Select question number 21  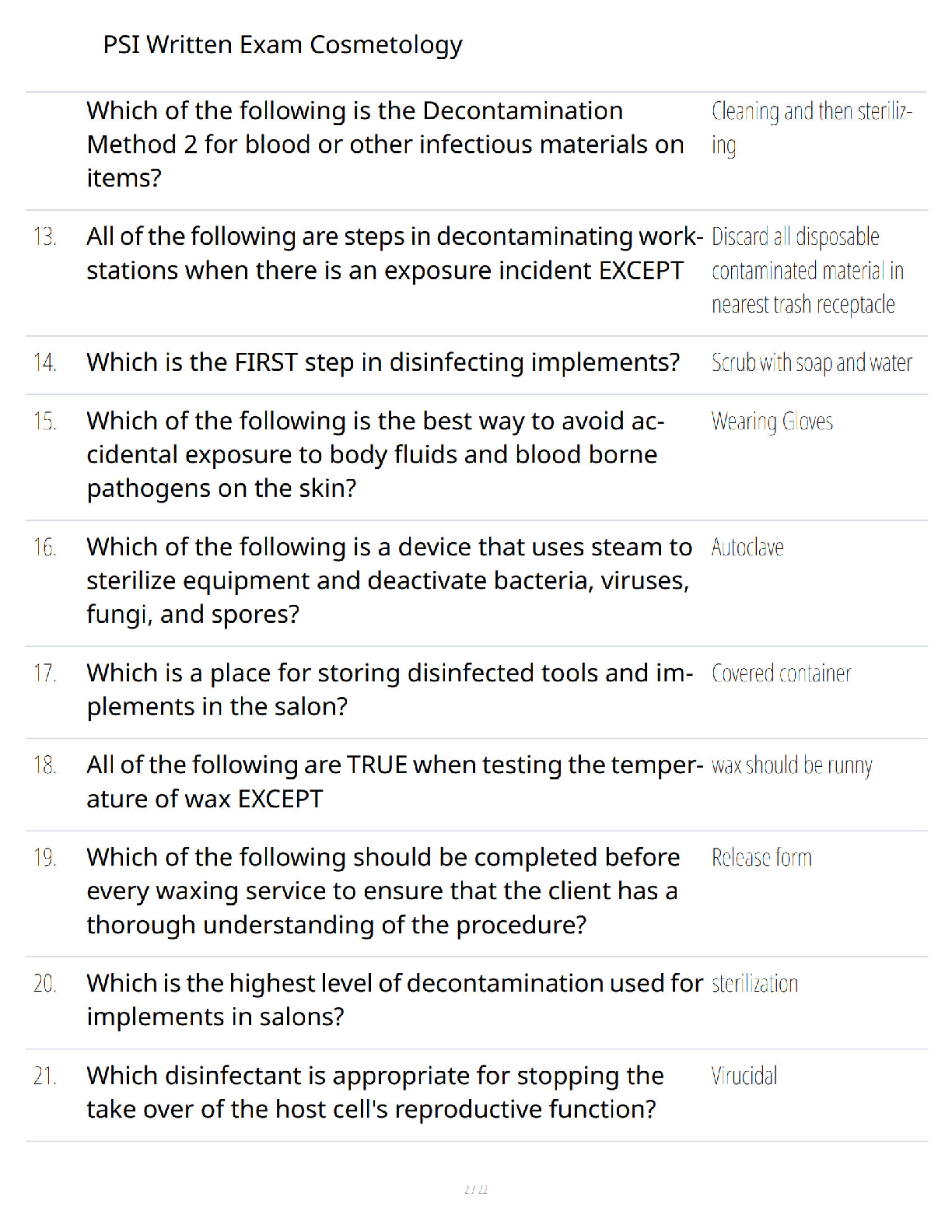[x=45, y=1076]
